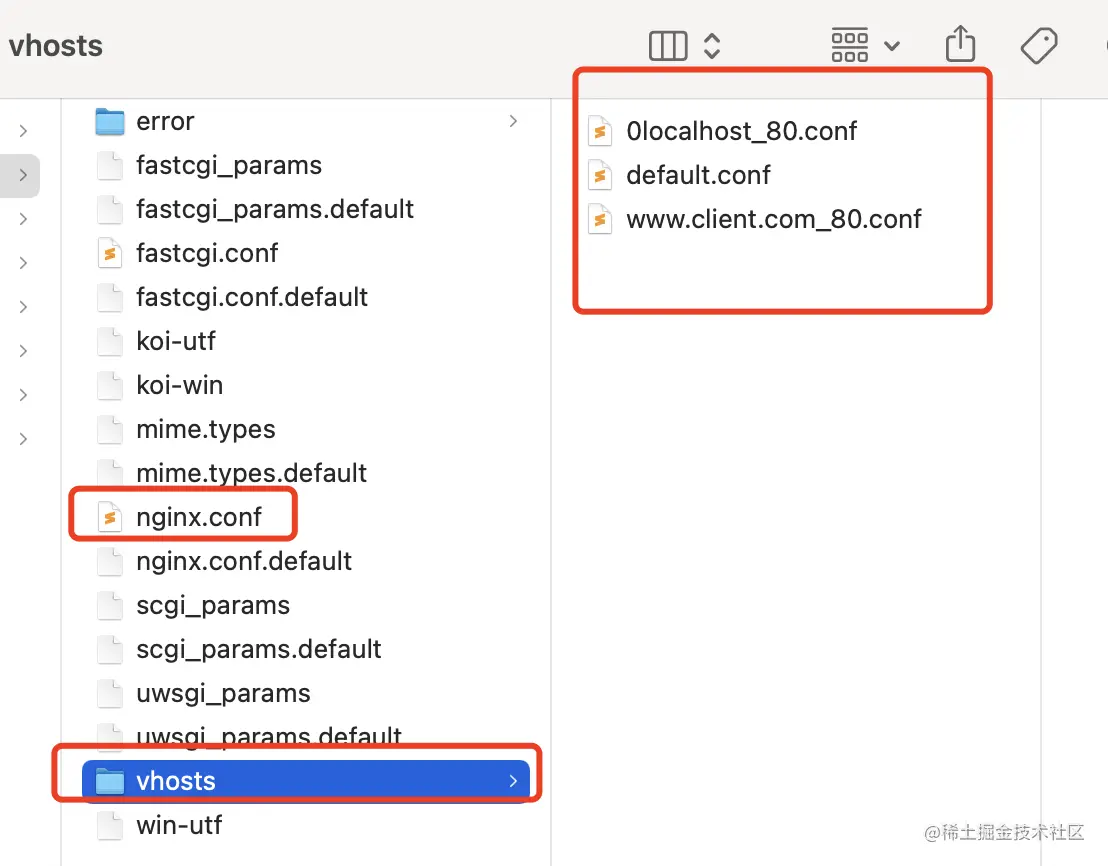Select nginx.conf.default file icon
The image size is (1108, 866).
point(110,561)
